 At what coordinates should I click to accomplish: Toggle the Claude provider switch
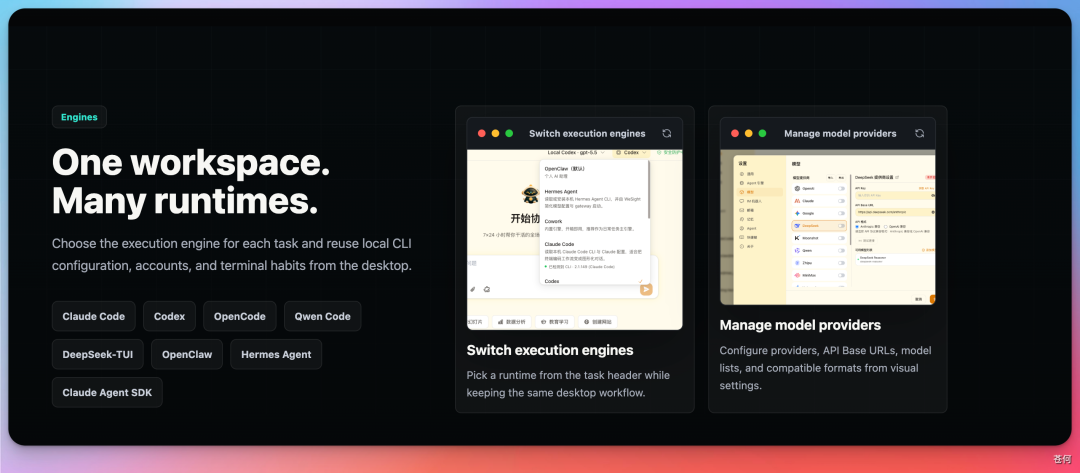pos(841,201)
